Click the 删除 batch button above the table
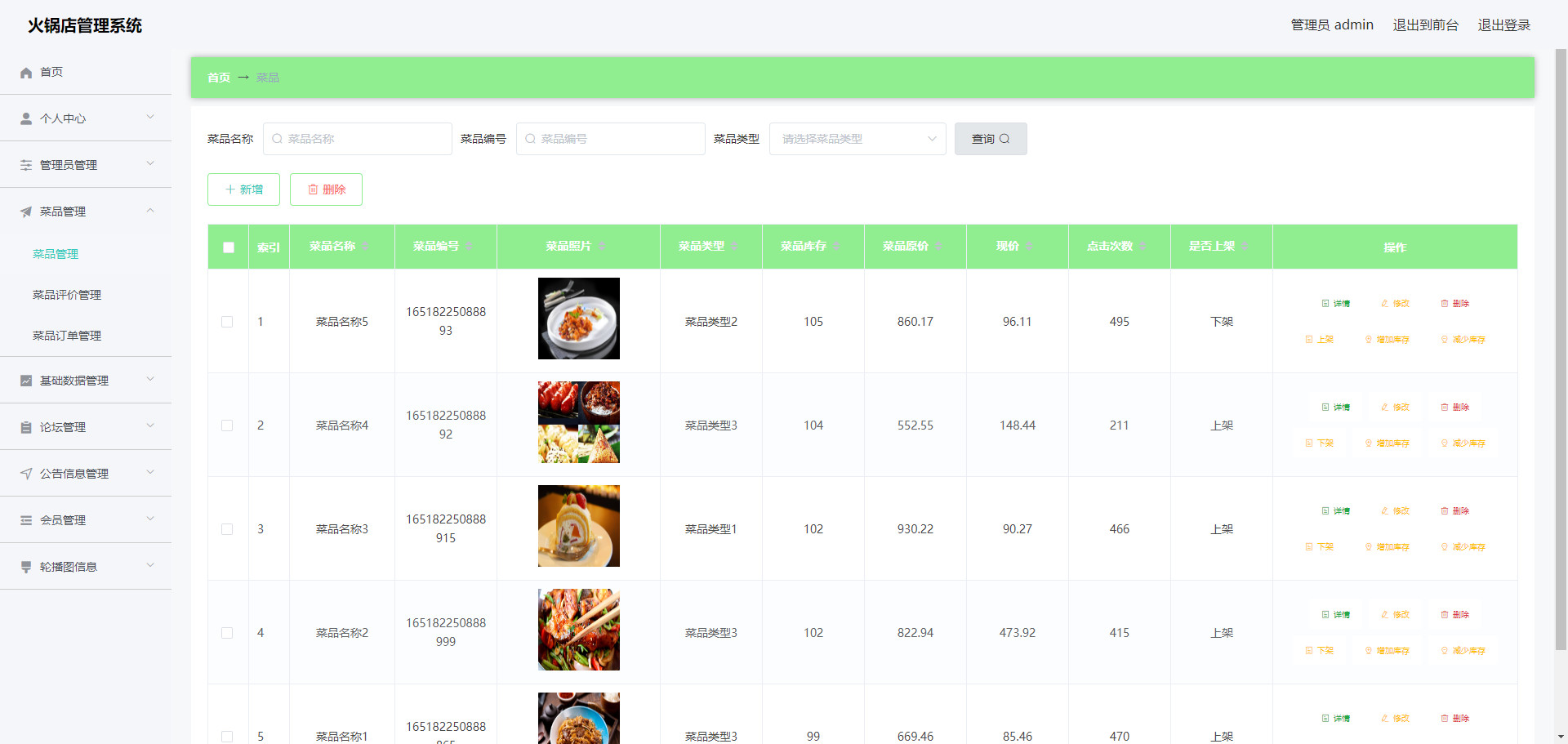This screenshot has height=744, width=1568. 326,189
